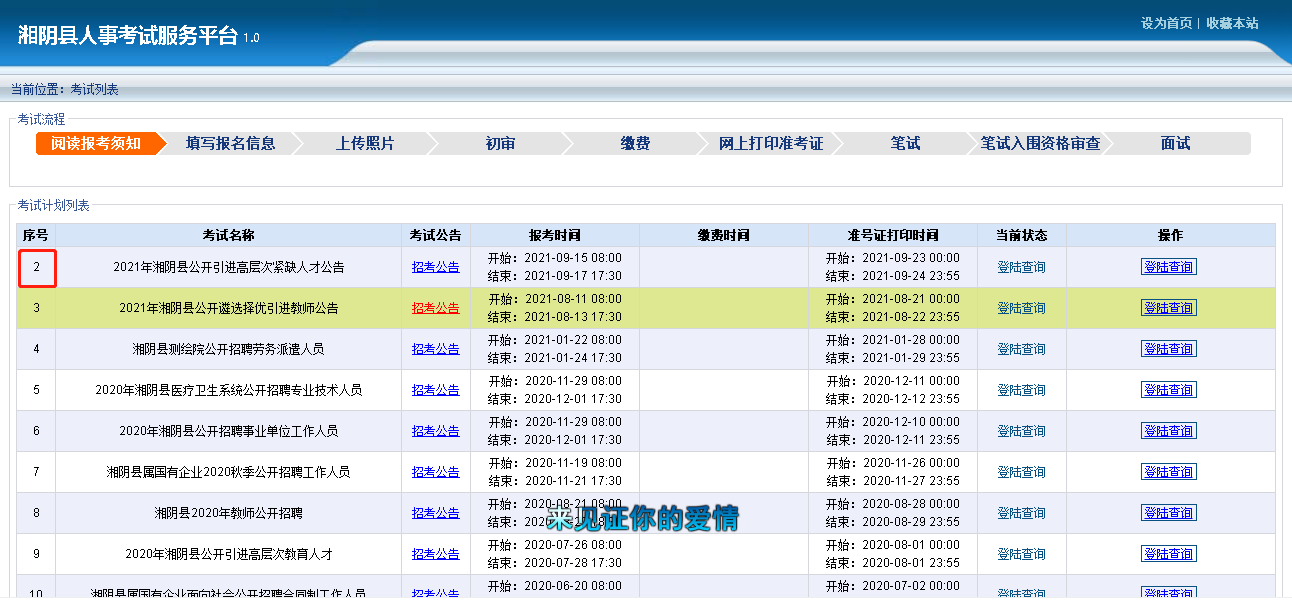
Task: Click 登陆查询 button in row 5
Action: pos(1168,390)
